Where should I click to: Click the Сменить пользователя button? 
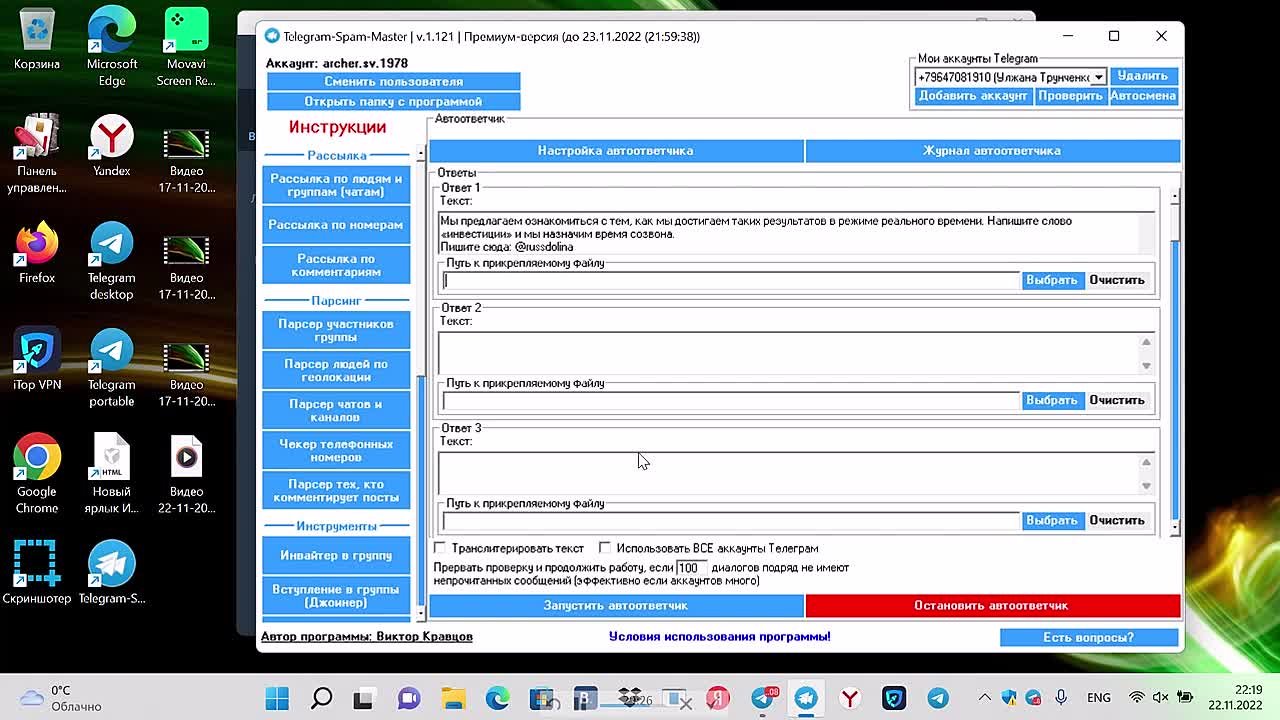click(x=393, y=81)
